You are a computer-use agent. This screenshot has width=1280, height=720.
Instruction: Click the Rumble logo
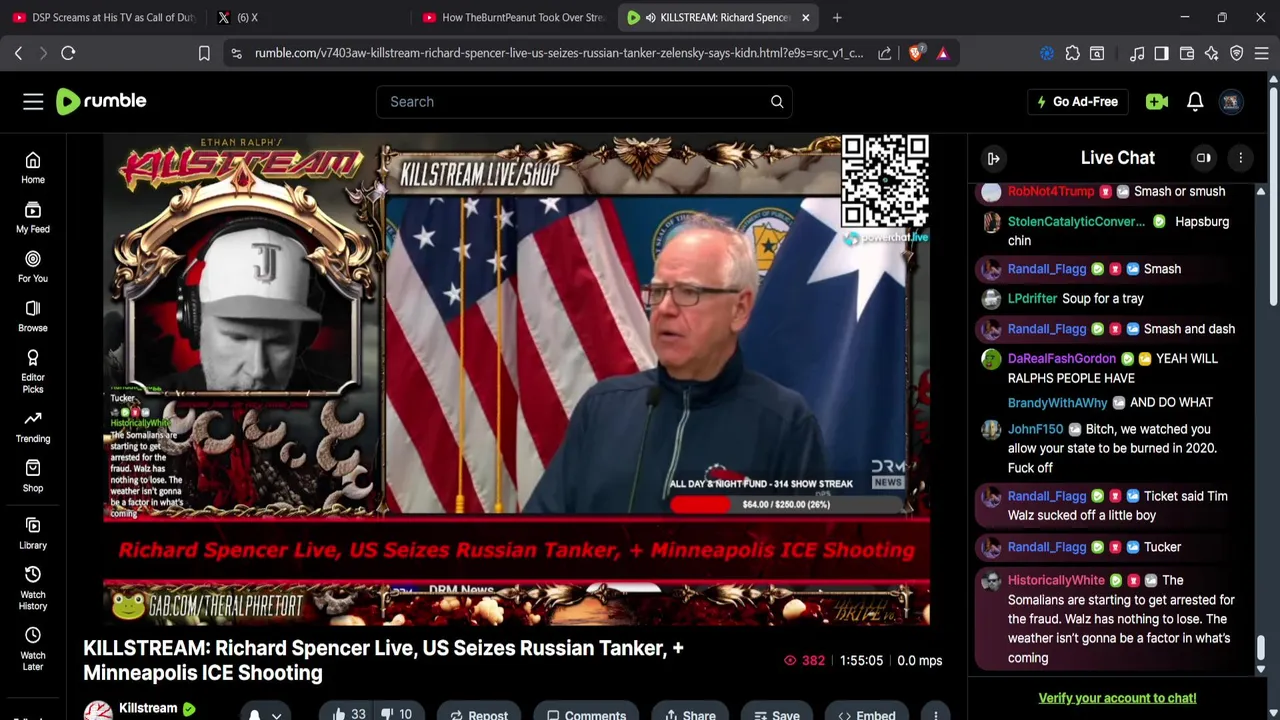(101, 101)
